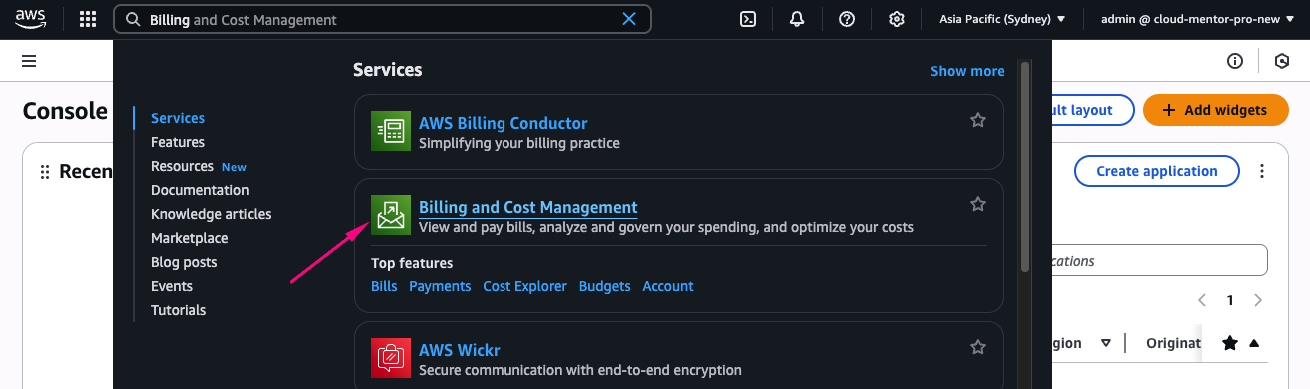Open the notifications bell

click(797, 19)
